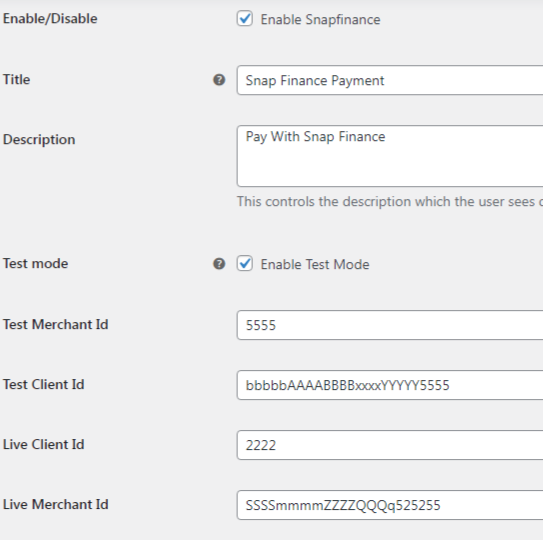Focus the Description text area
Image resolution: width=543 pixels, height=540 pixels.
(390, 156)
